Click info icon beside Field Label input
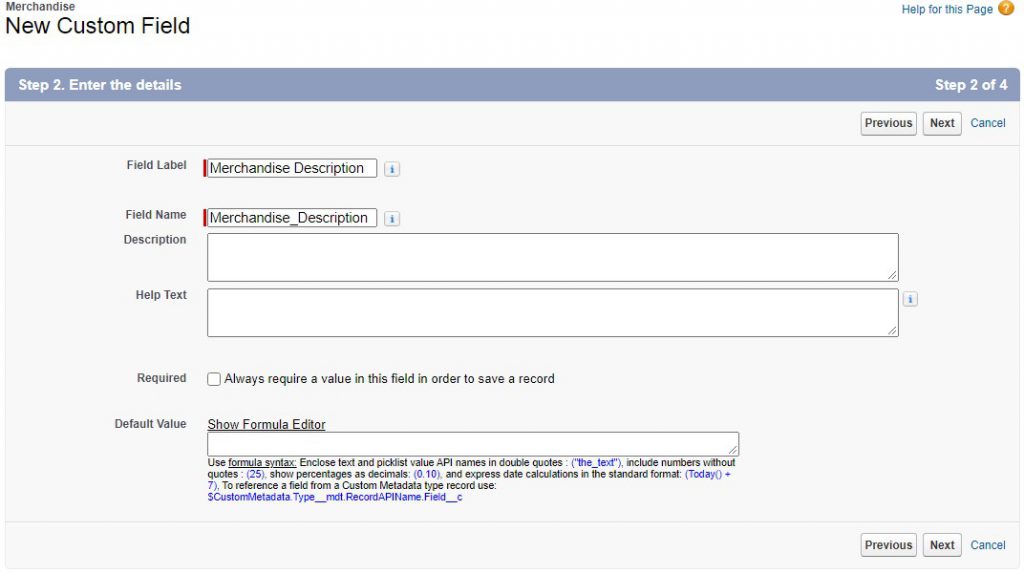This screenshot has height=574, width=1024. click(x=392, y=169)
